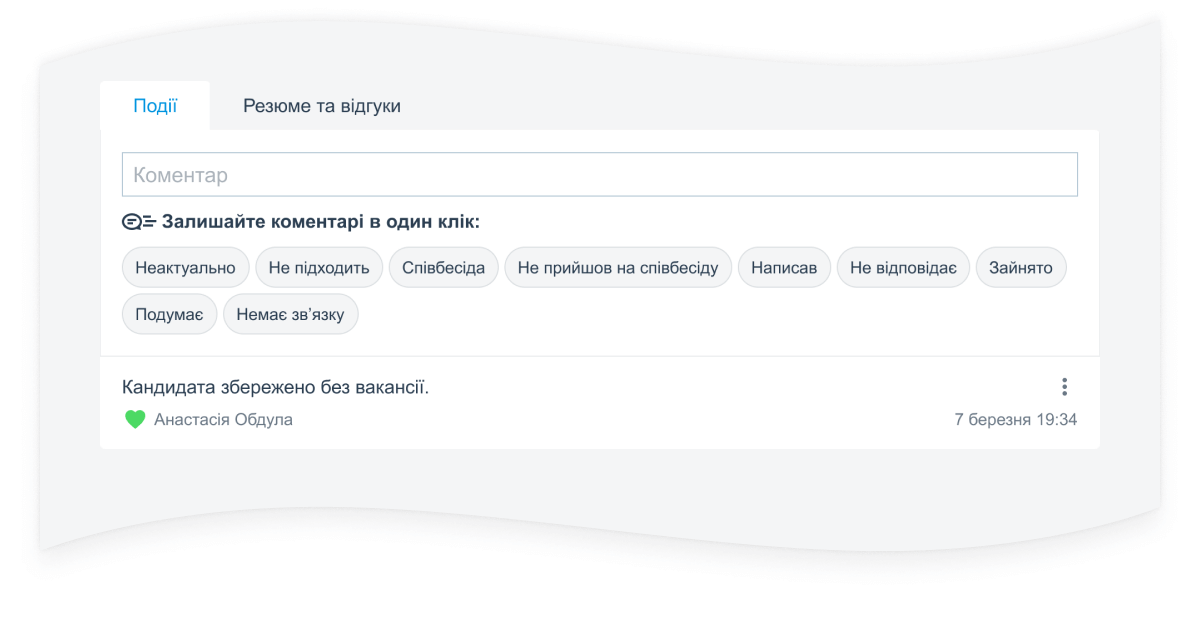Switch to the Події tab
This screenshot has height=630, width=1200.
[155, 106]
